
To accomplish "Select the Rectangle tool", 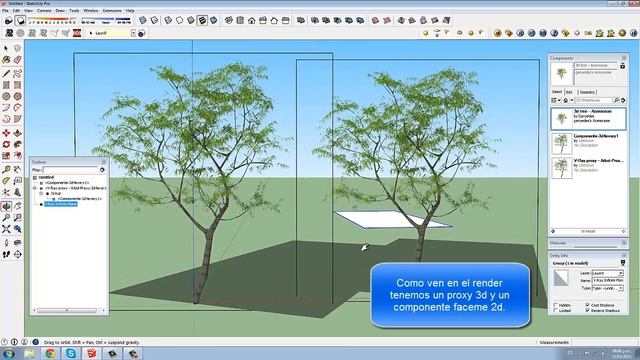I will coord(6,85).
